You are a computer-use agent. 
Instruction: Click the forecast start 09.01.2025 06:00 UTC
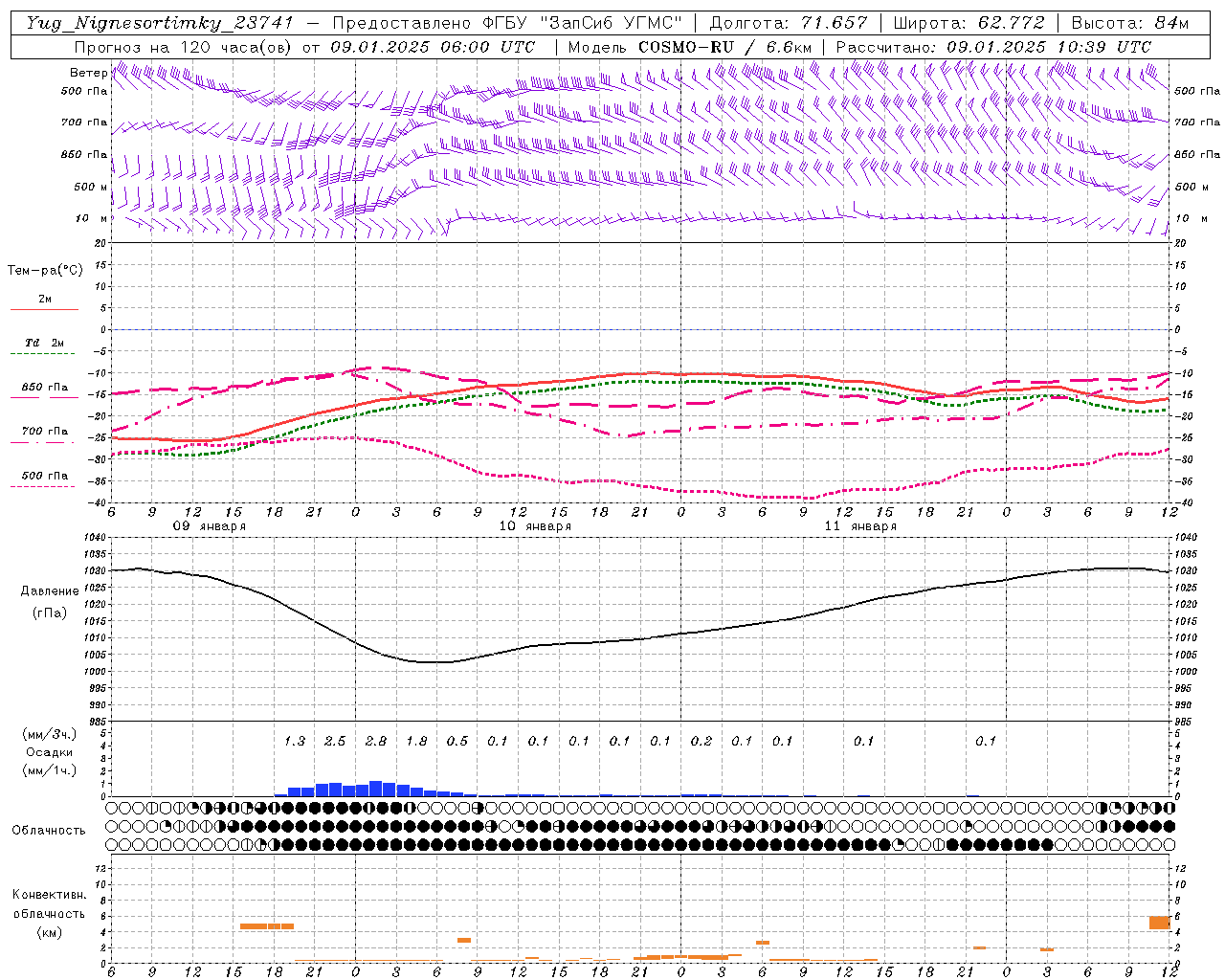(x=433, y=47)
